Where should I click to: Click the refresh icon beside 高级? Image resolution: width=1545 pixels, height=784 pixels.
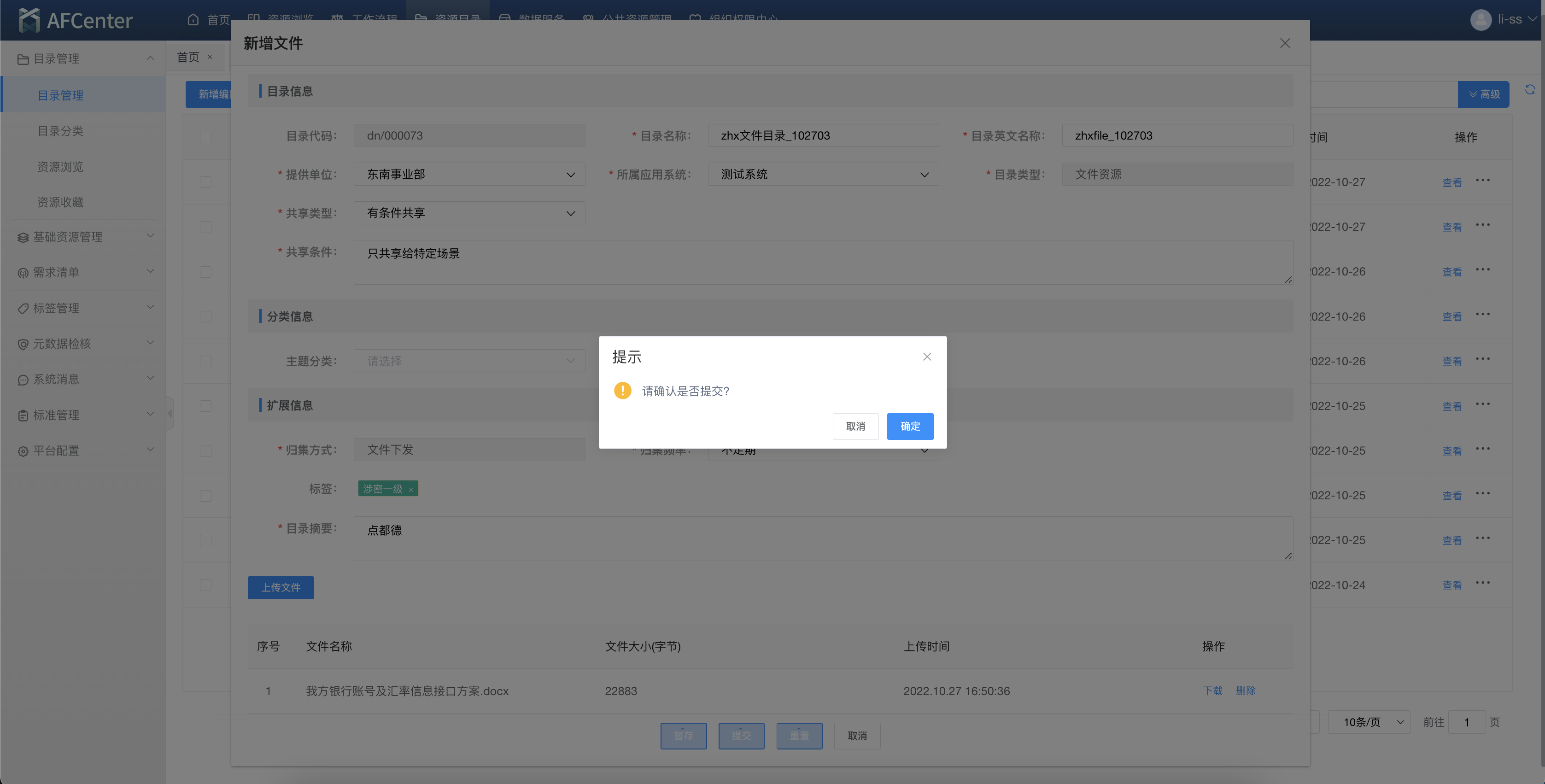coord(1529,90)
